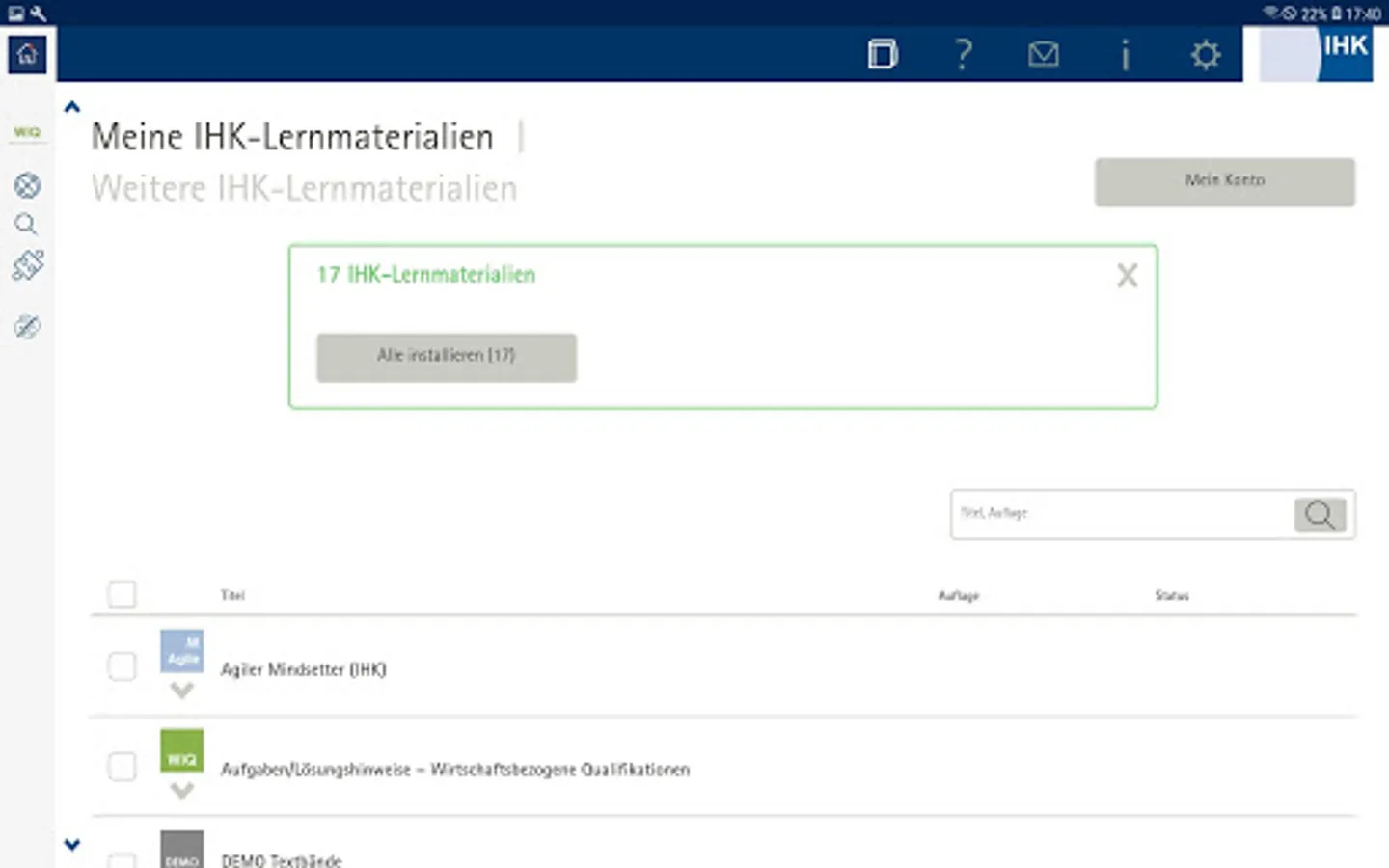This screenshot has height=868, width=1389.
Task: Check the select-all checkbox in table header
Action: pos(122,594)
